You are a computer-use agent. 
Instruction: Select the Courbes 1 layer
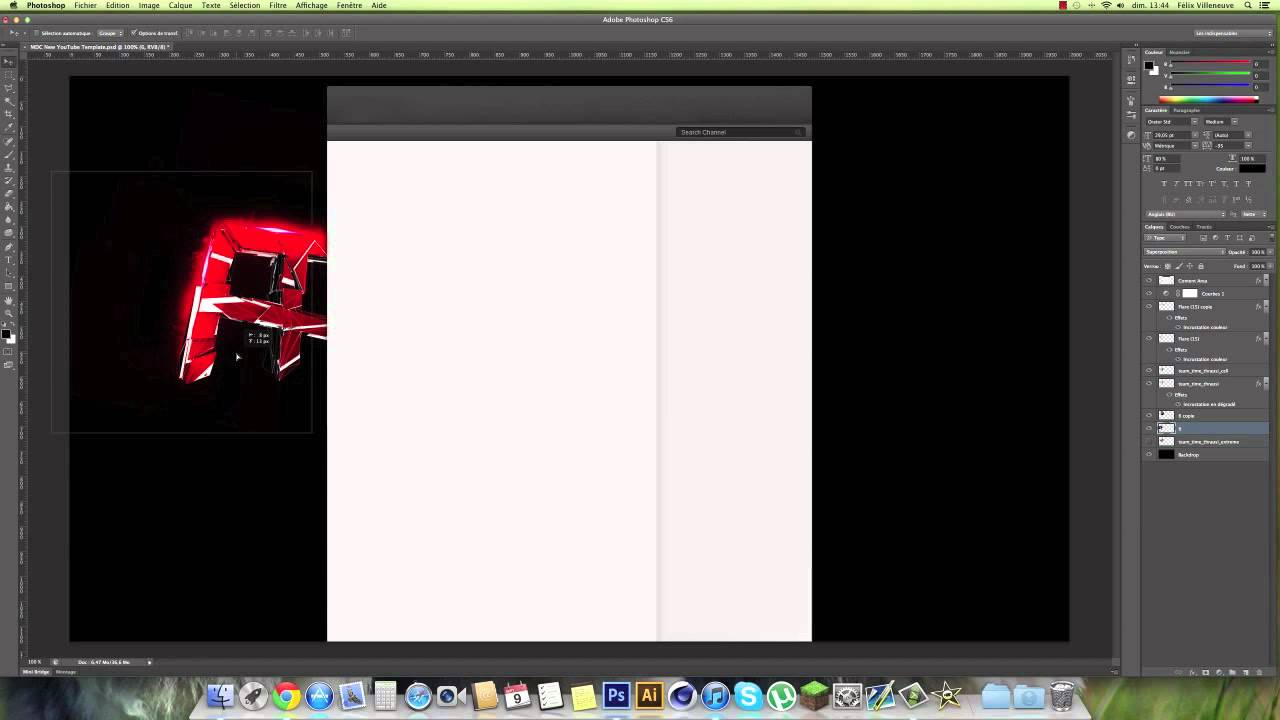click(x=1208, y=293)
